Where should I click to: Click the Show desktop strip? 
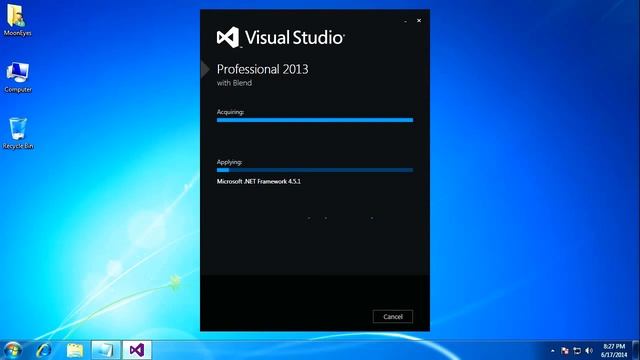636,350
